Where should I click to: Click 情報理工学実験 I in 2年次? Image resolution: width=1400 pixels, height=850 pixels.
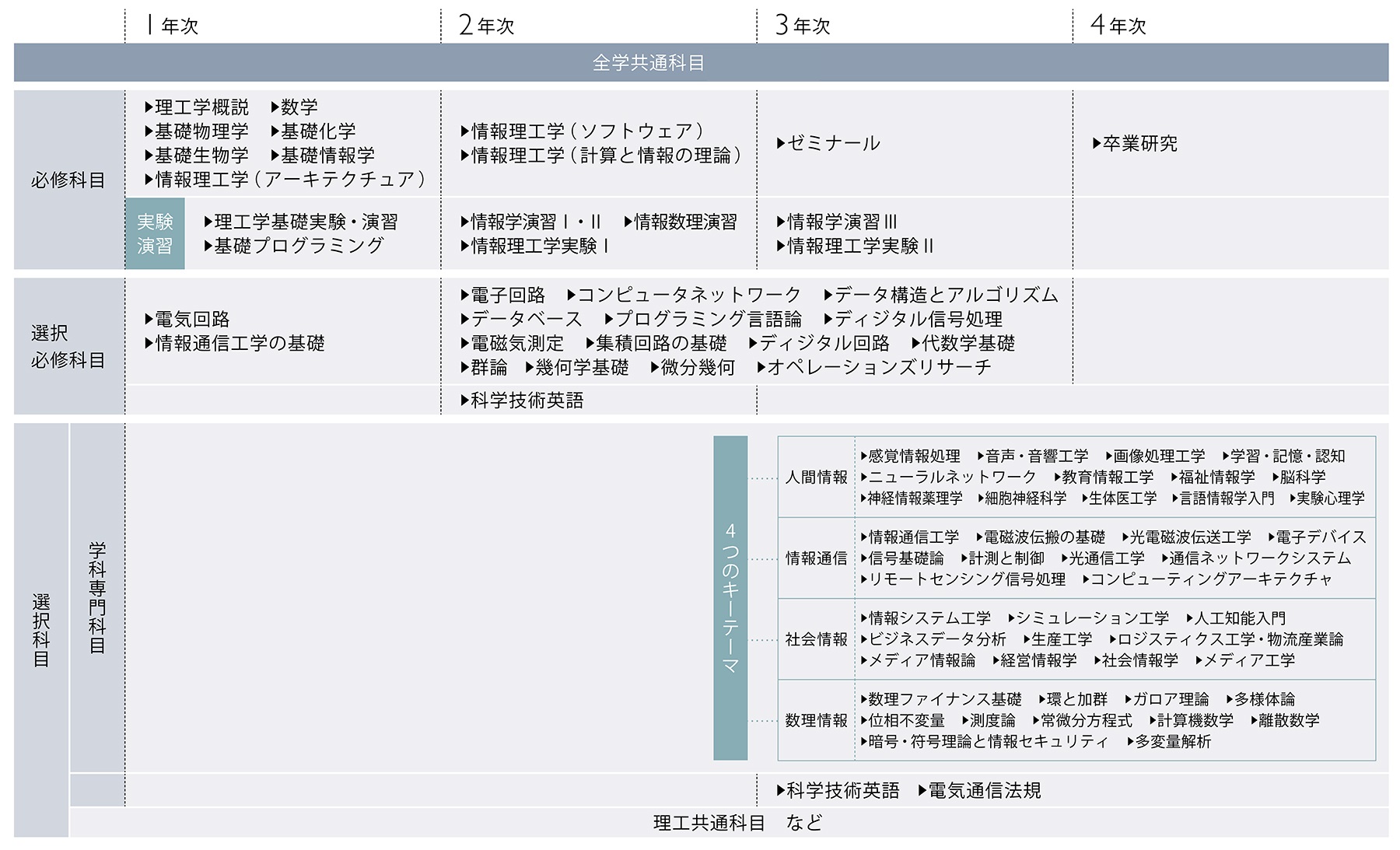535,246
